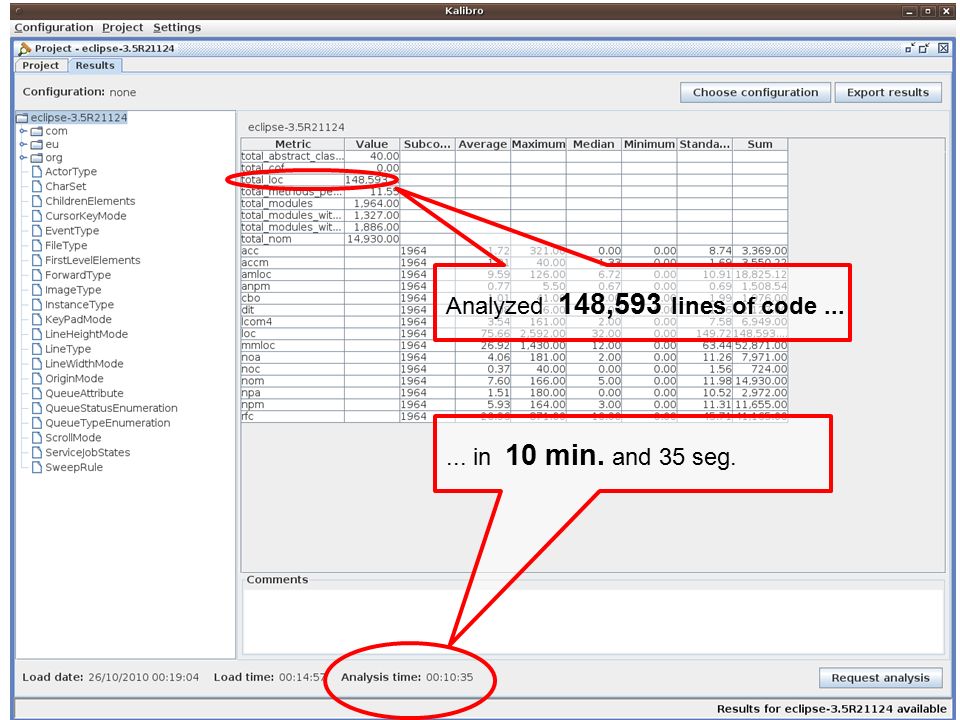Click the ForwardType file icon

pos(37,275)
